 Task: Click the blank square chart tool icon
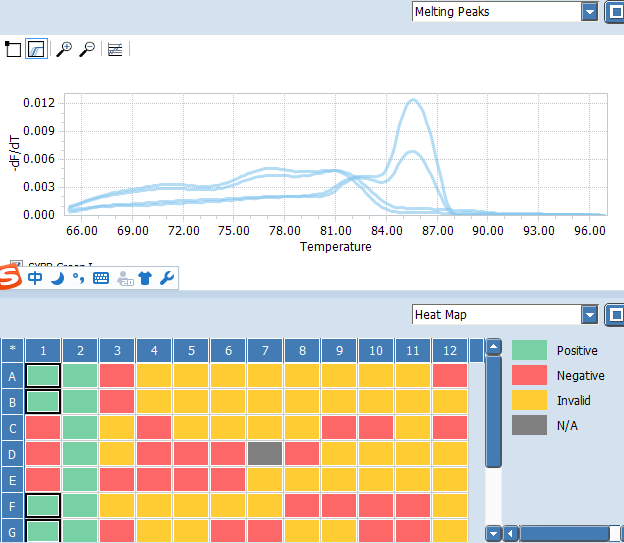[13, 49]
